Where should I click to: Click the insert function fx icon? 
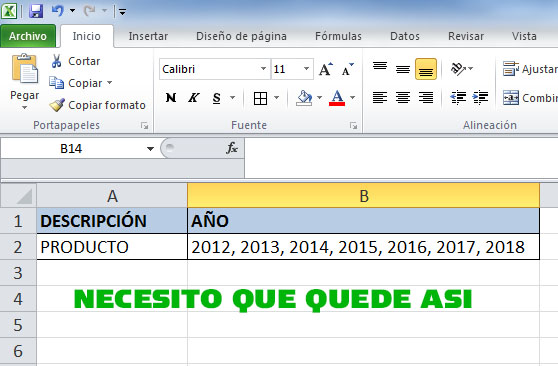tap(232, 148)
